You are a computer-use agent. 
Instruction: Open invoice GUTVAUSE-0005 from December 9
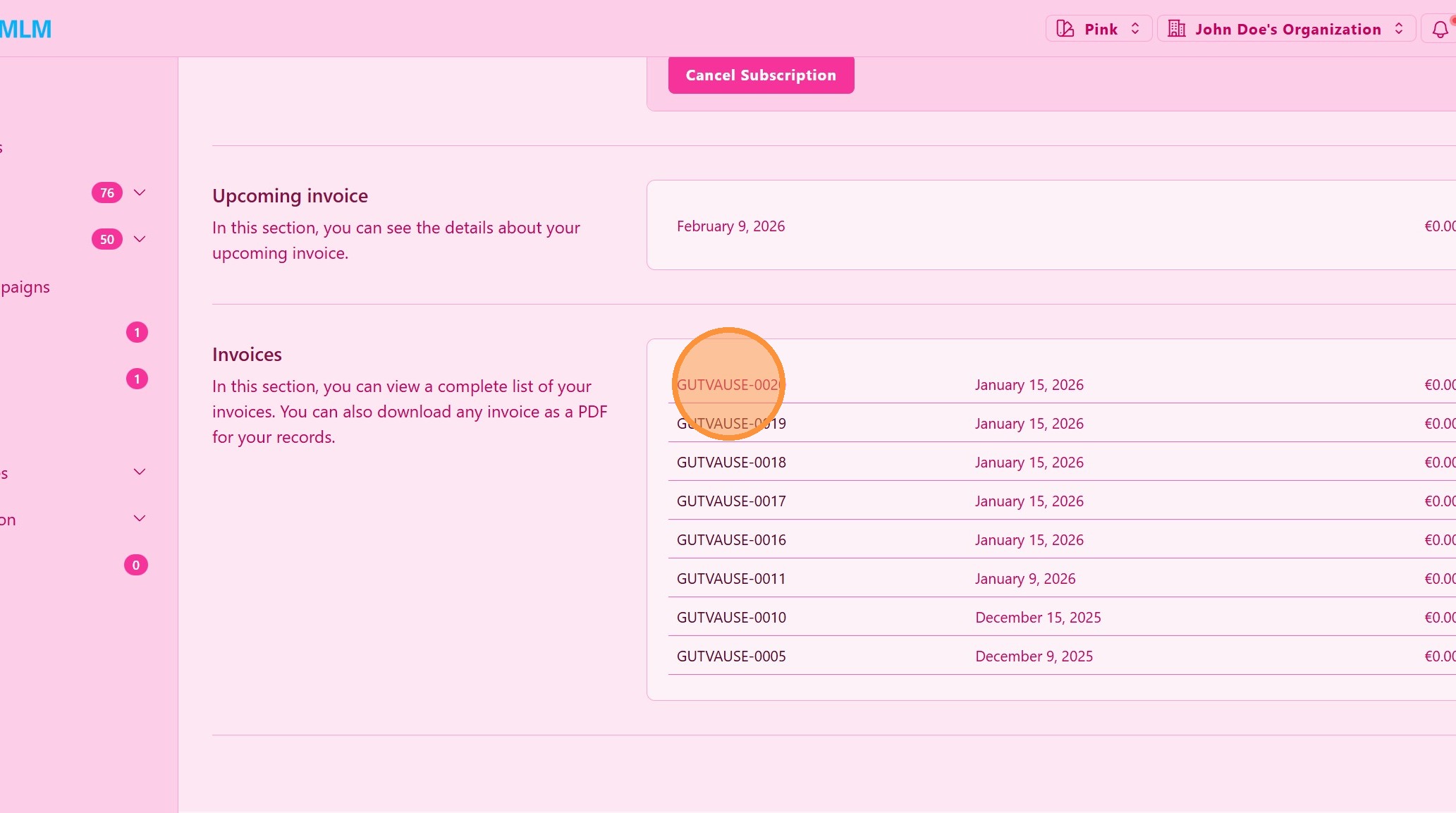tap(731, 656)
